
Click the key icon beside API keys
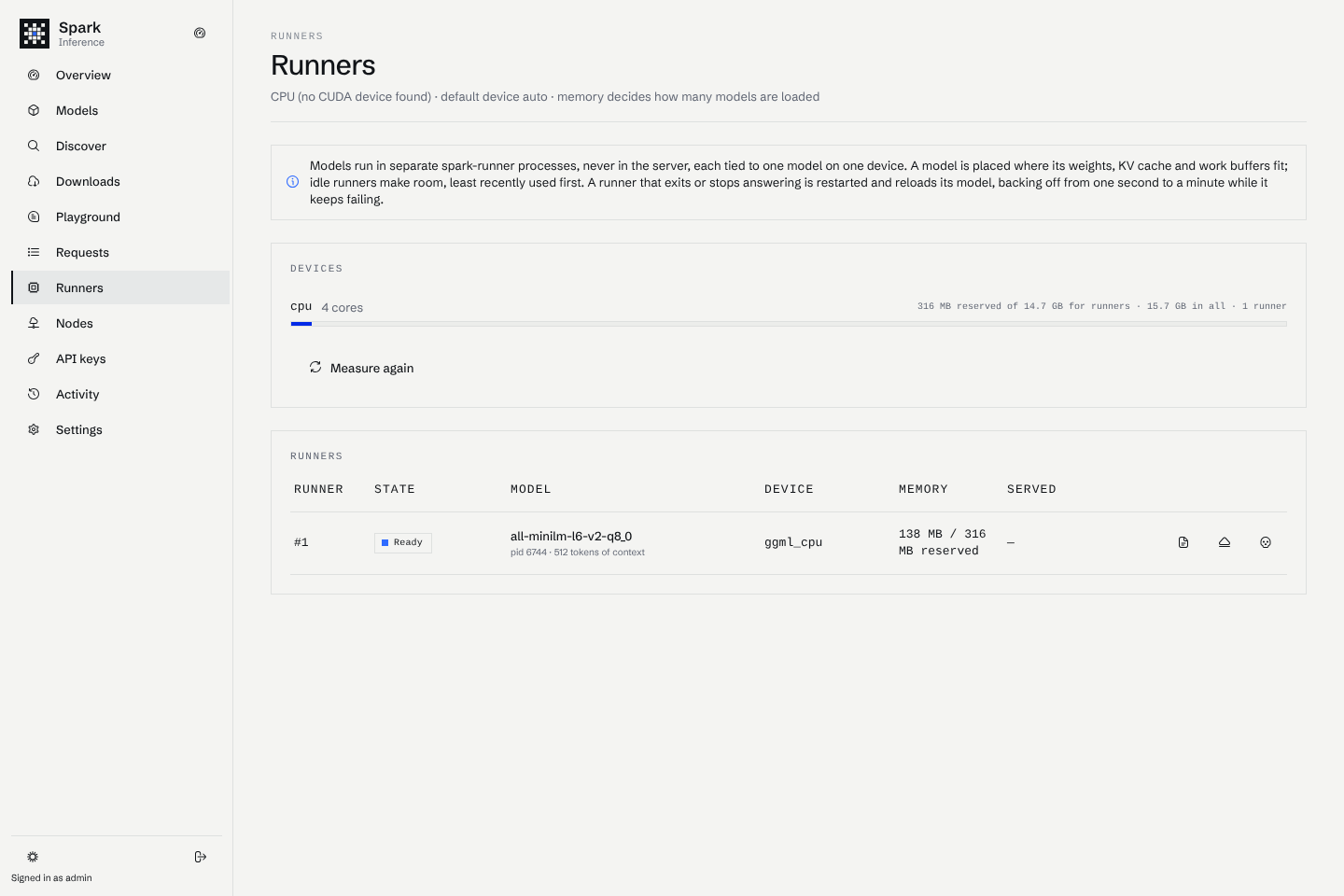[34, 358]
